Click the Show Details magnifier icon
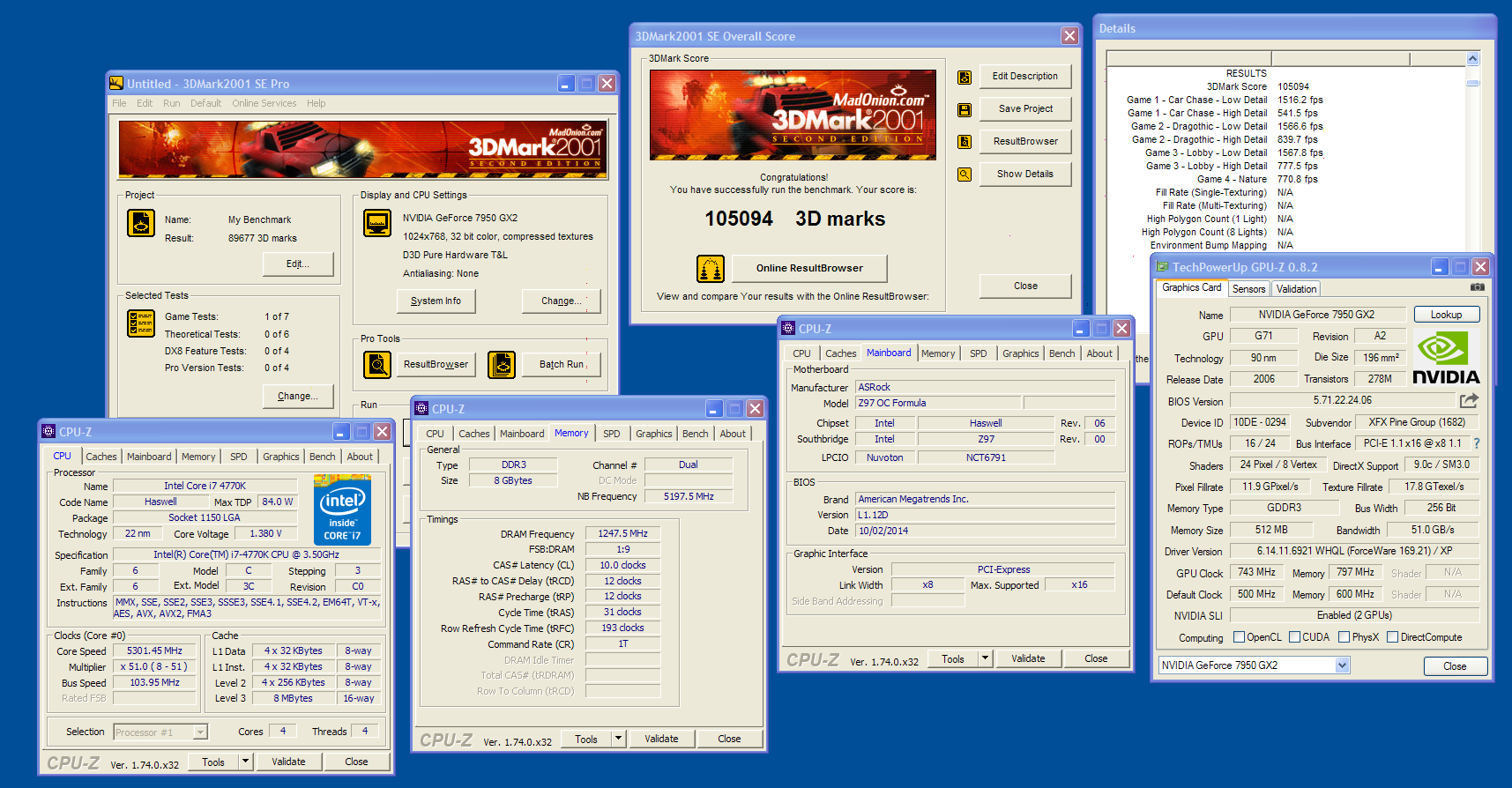Viewport: 1512px width, 788px height. coord(965,175)
